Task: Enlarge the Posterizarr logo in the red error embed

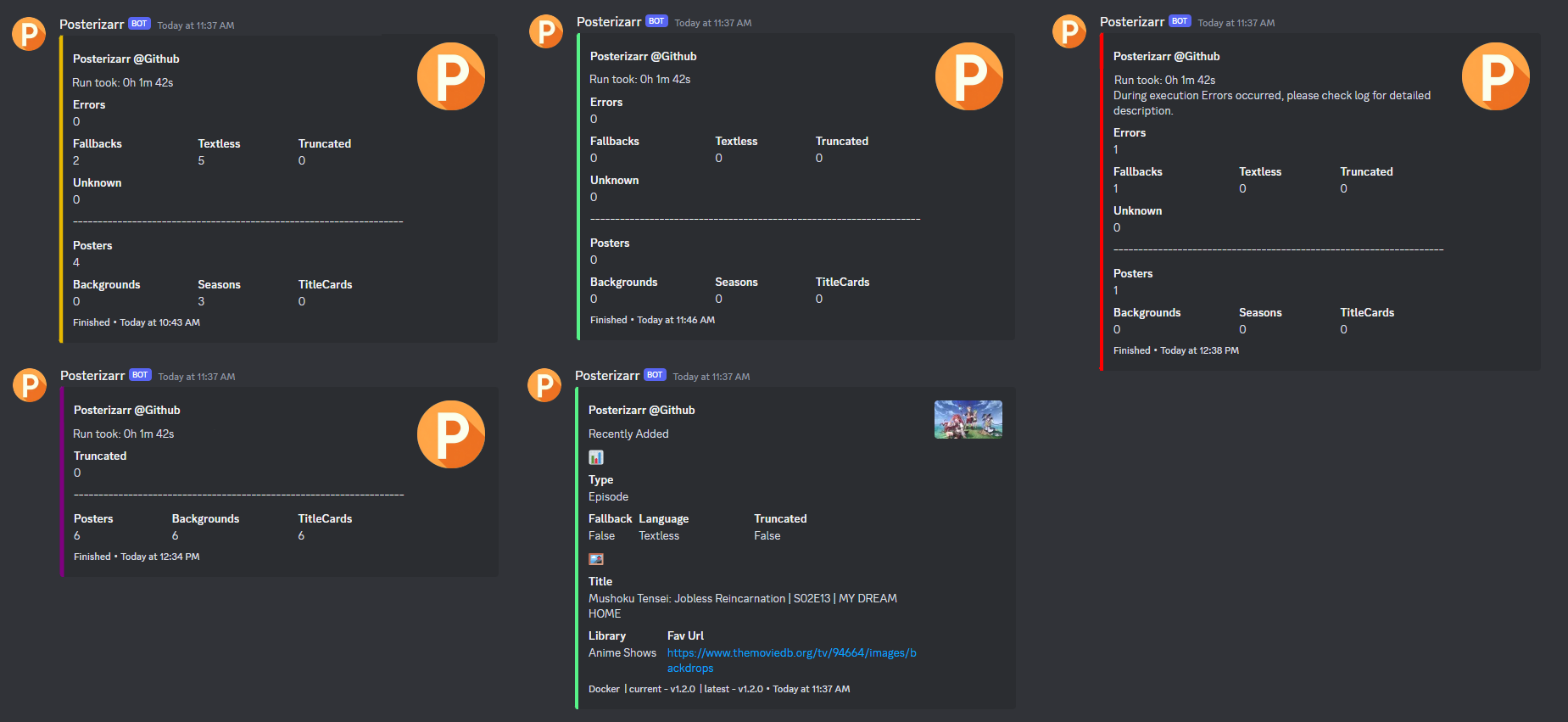Action: point(1495,76)
